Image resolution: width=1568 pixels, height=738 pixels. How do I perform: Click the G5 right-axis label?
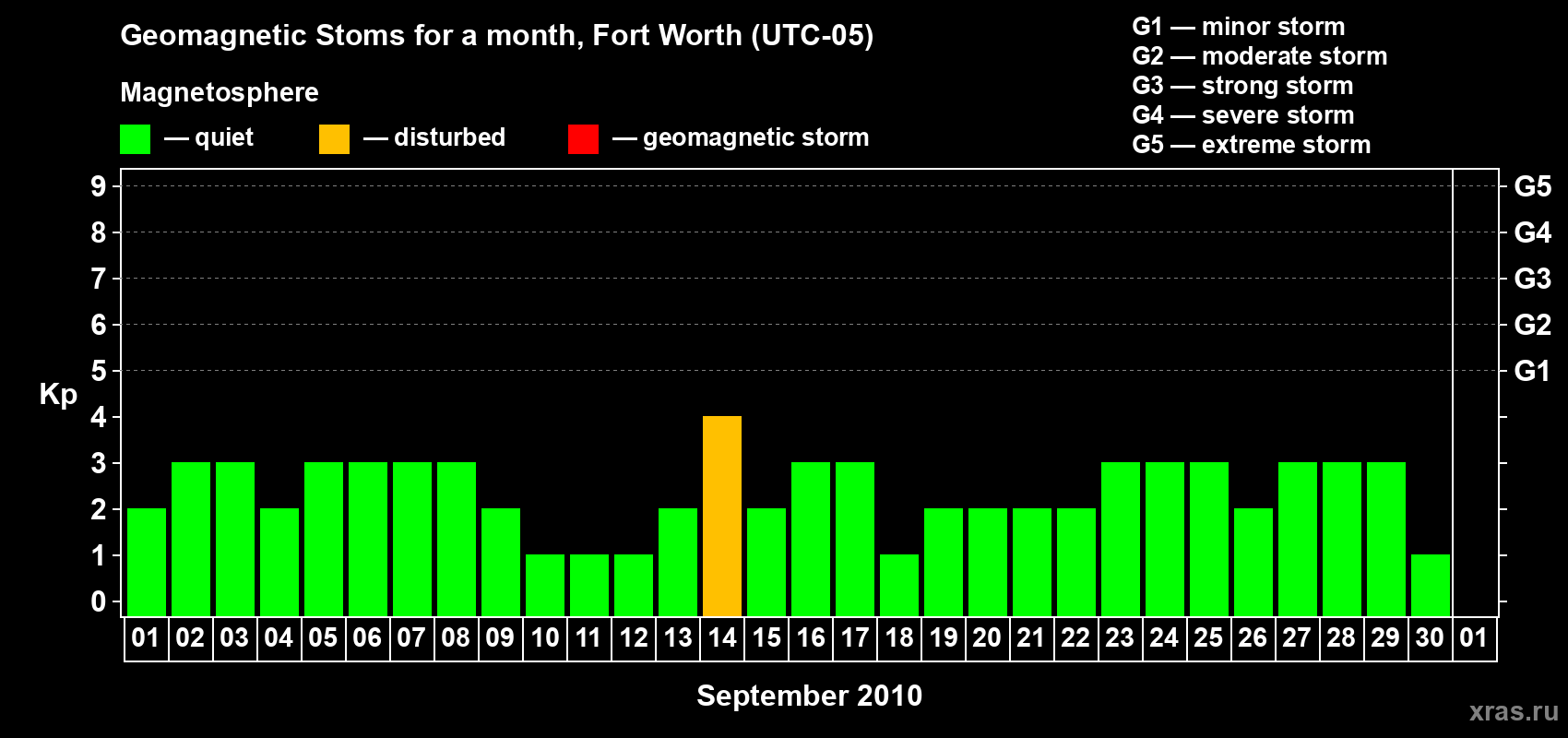pyautogui.click(x=1533, y=186)
